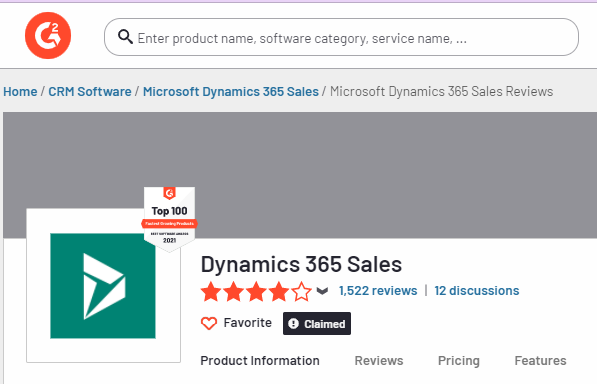
Task: Click the G2 logo icon
Action: 48,35
